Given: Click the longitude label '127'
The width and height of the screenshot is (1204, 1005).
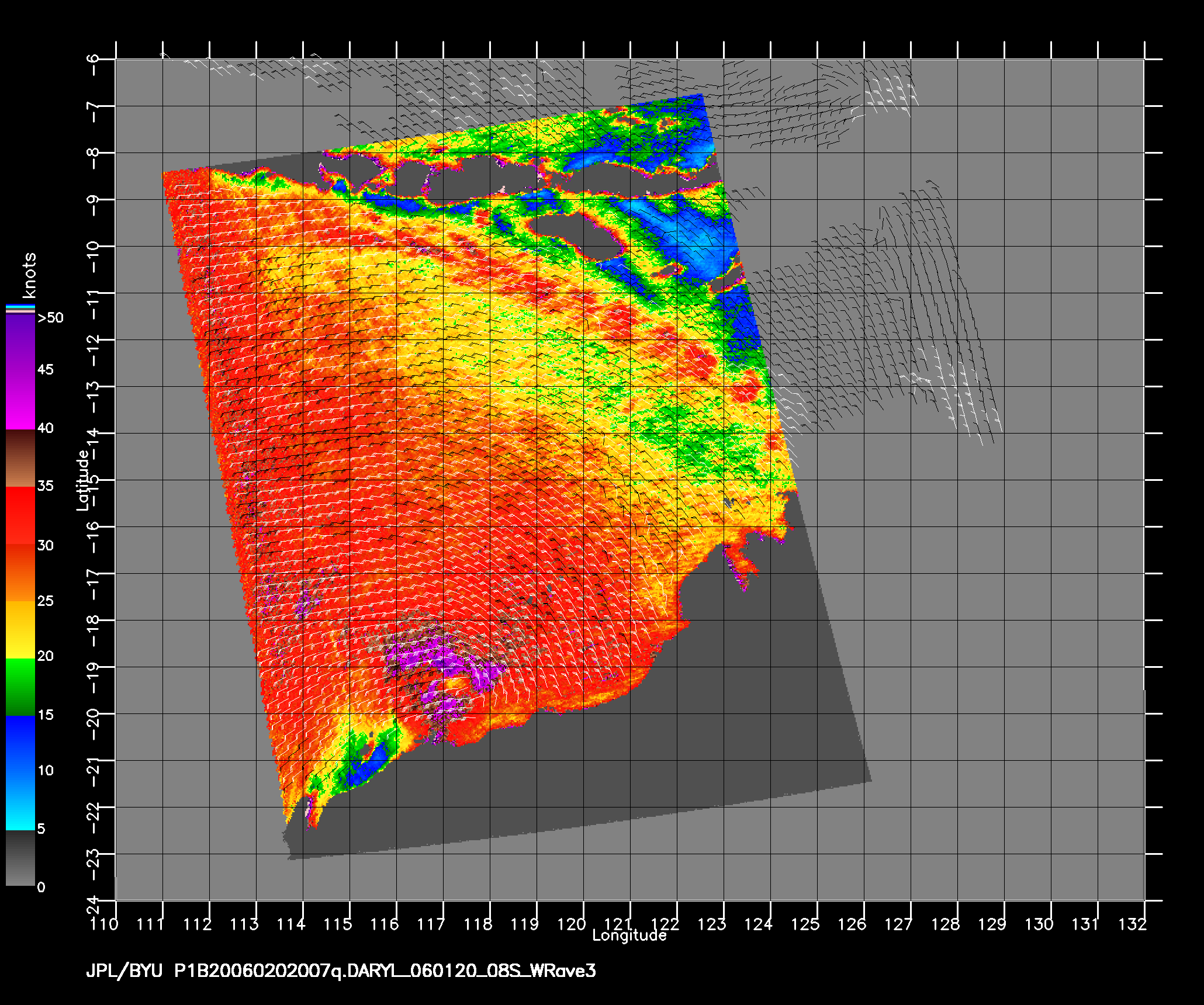Looking at the screenshot, I should (899, 924).
